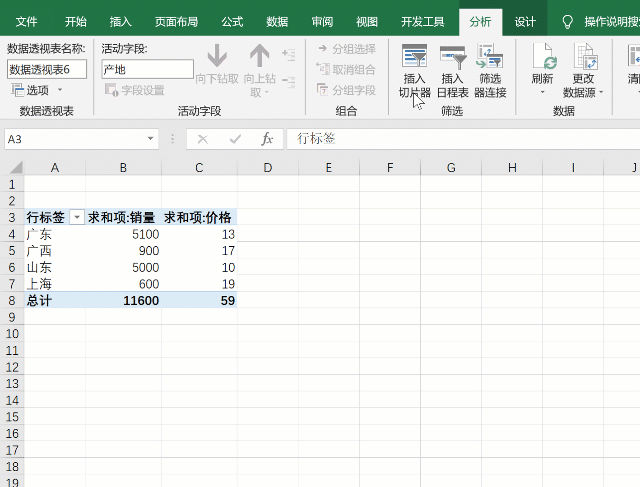Switch to the Developer (开发工具) tab

[x=422, y=22]
